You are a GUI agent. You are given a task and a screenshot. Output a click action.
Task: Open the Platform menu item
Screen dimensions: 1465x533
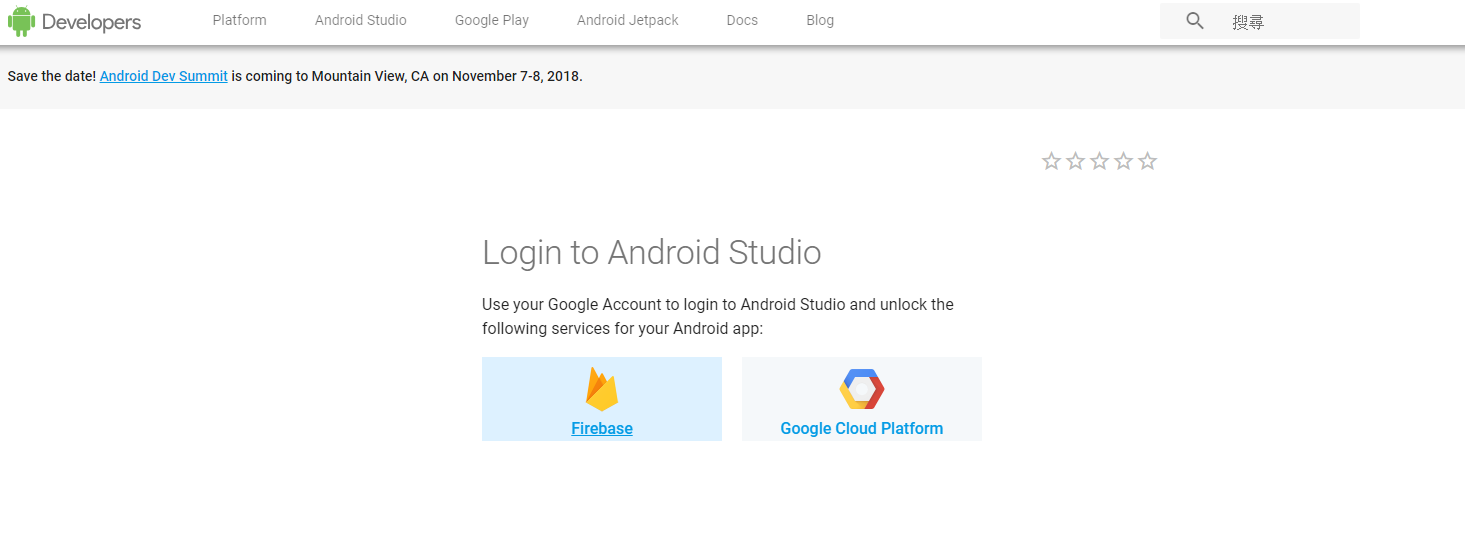[240, 20]
